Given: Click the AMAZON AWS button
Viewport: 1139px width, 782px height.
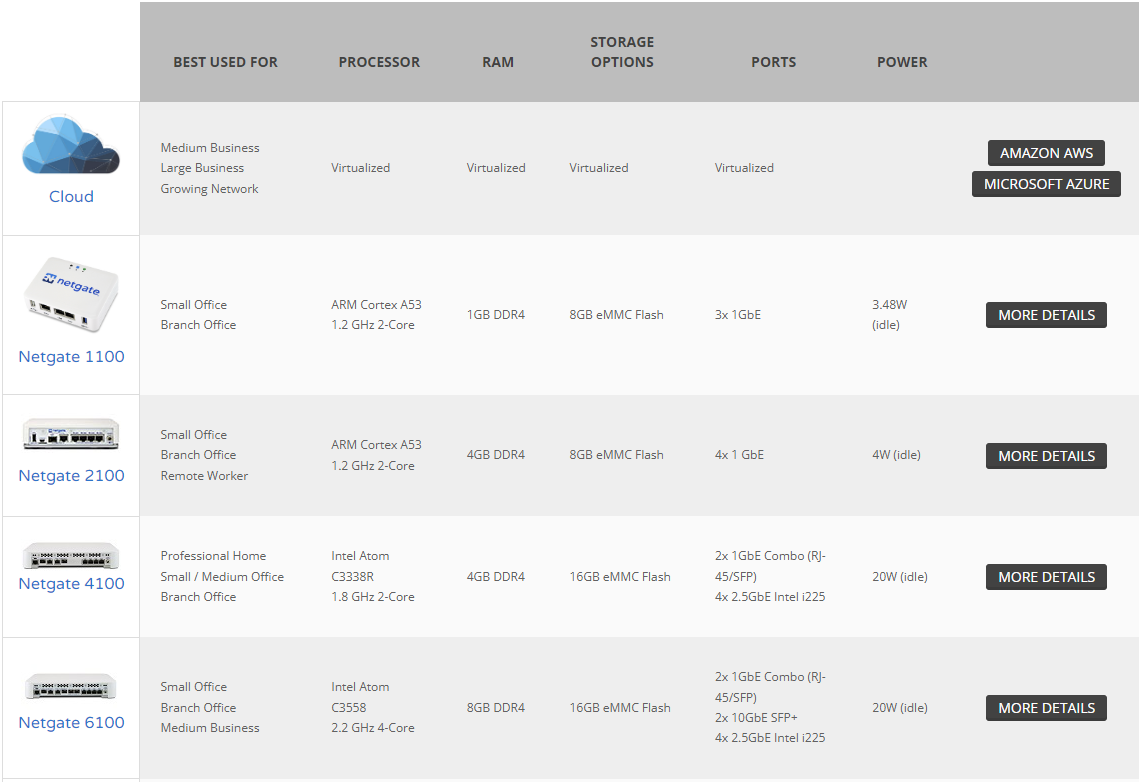Looking at the screenshot, I should pyautogui.click(x=1046, y=153).
